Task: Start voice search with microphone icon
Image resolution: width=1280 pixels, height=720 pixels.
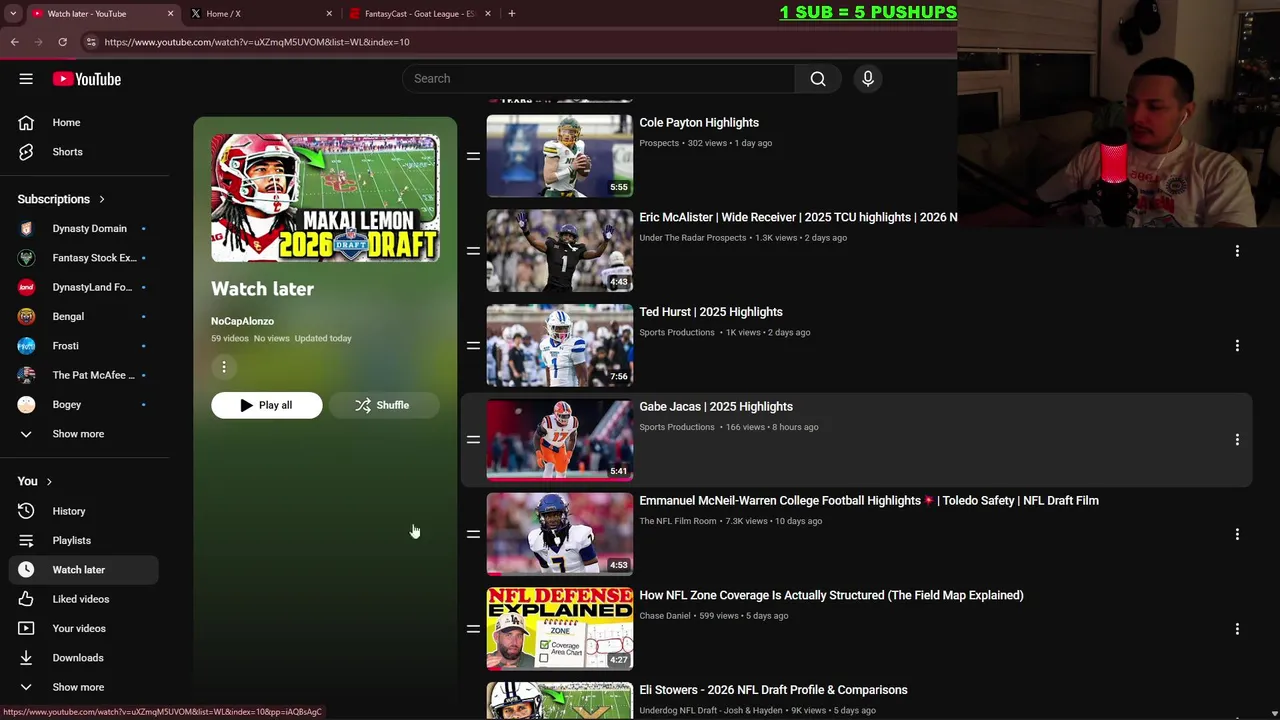Action: click(868, 78)
